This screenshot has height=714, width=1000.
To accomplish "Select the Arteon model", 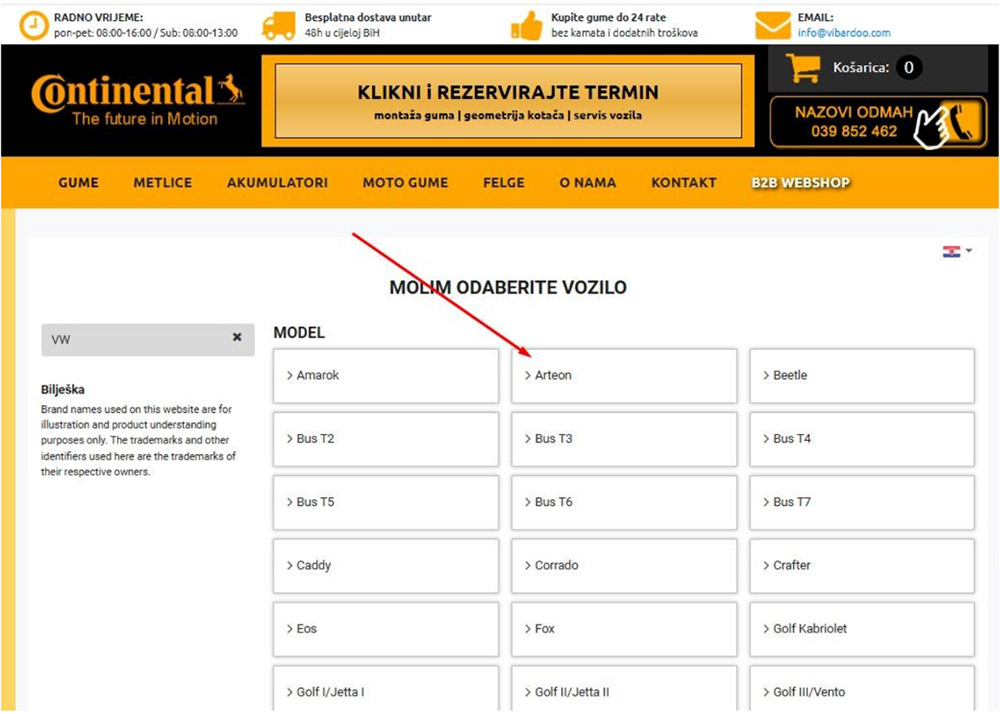I will pyautogui.click(x=624, y=375).
